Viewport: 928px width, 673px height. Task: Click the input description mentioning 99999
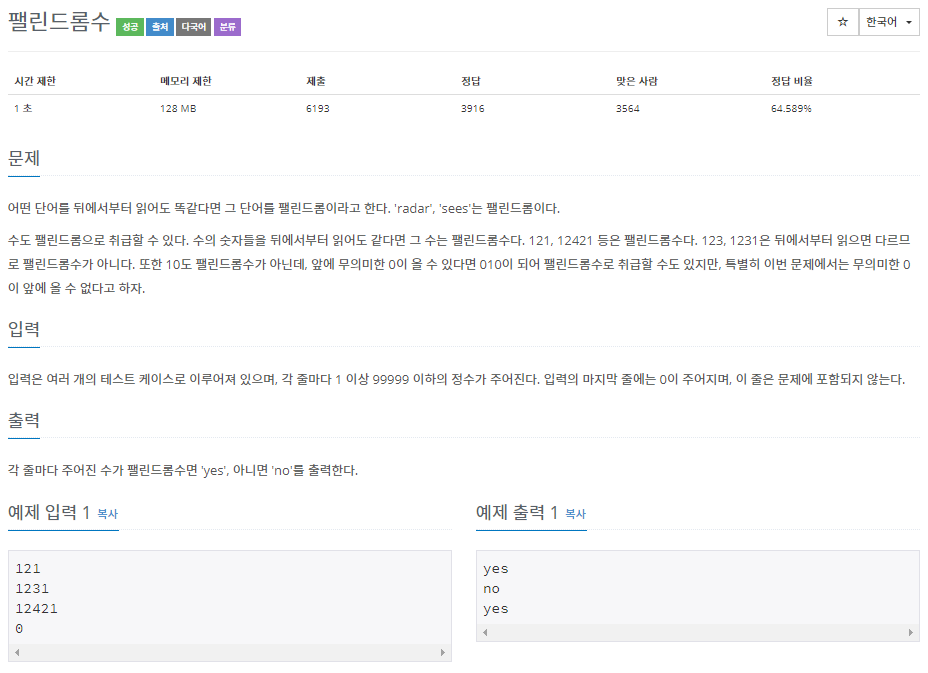[456, 379]
